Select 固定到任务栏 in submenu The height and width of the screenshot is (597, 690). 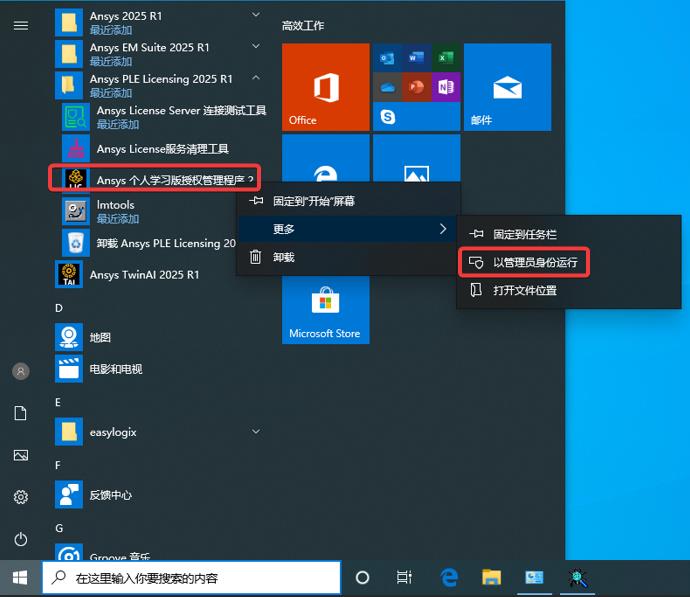click(569, 234)
